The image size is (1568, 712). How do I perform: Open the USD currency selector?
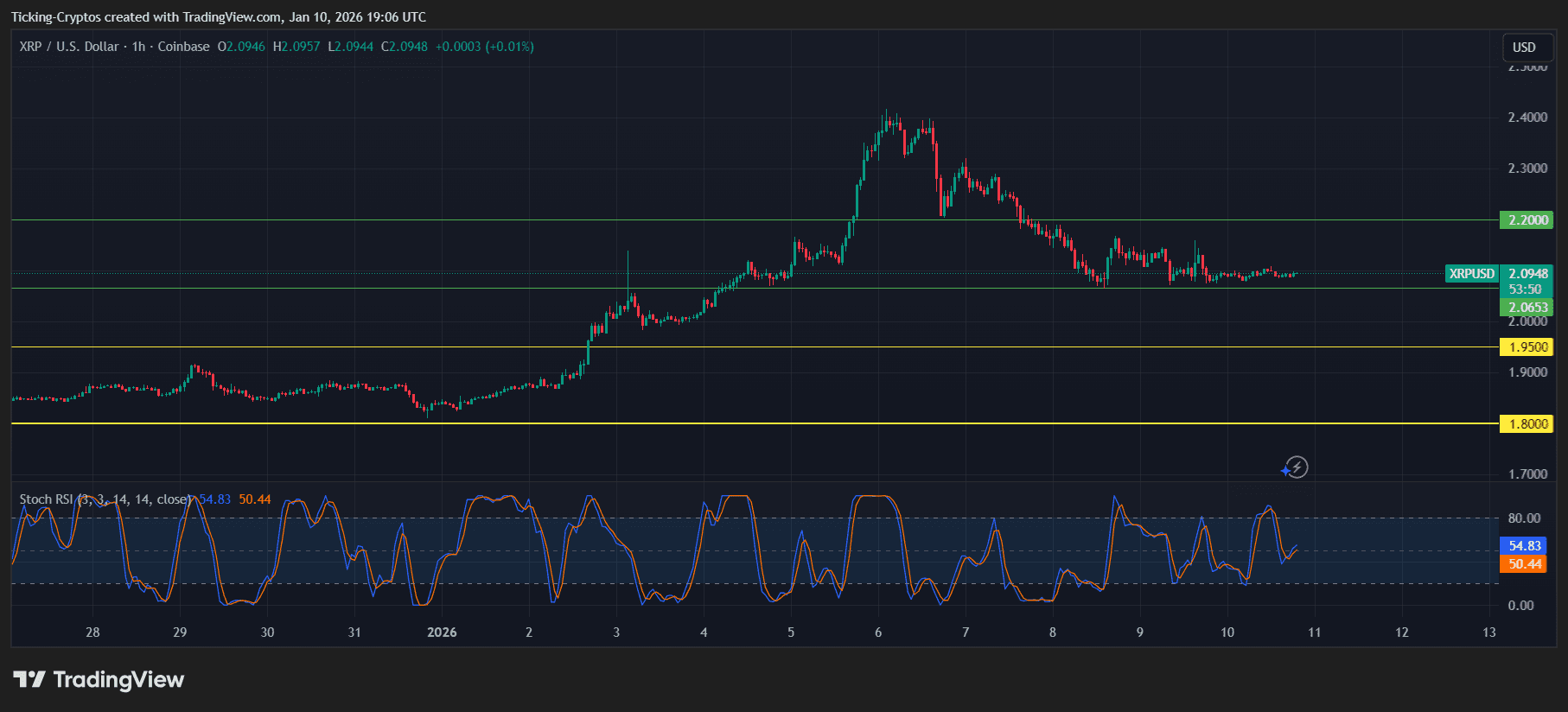tap(1524, 48)
